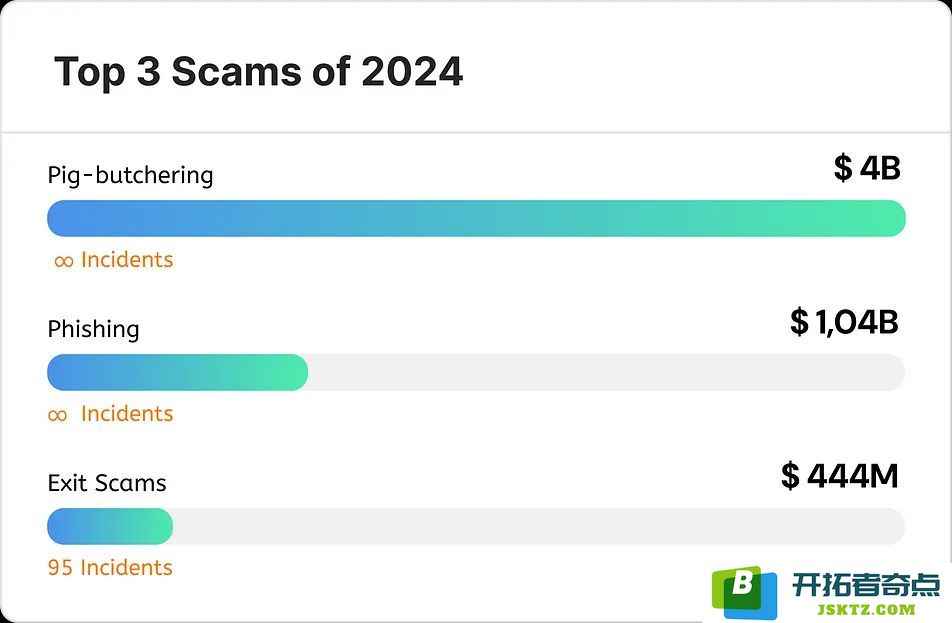
Task: Click the $ 1,04B amount
Action: tap(844, 322)
